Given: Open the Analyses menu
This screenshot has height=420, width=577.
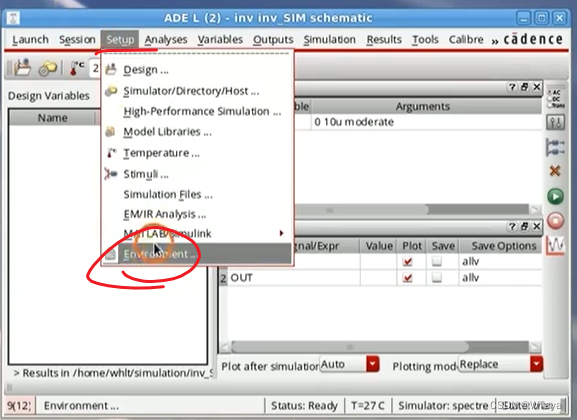Looking at the screenshot, I should pos(166,39).
